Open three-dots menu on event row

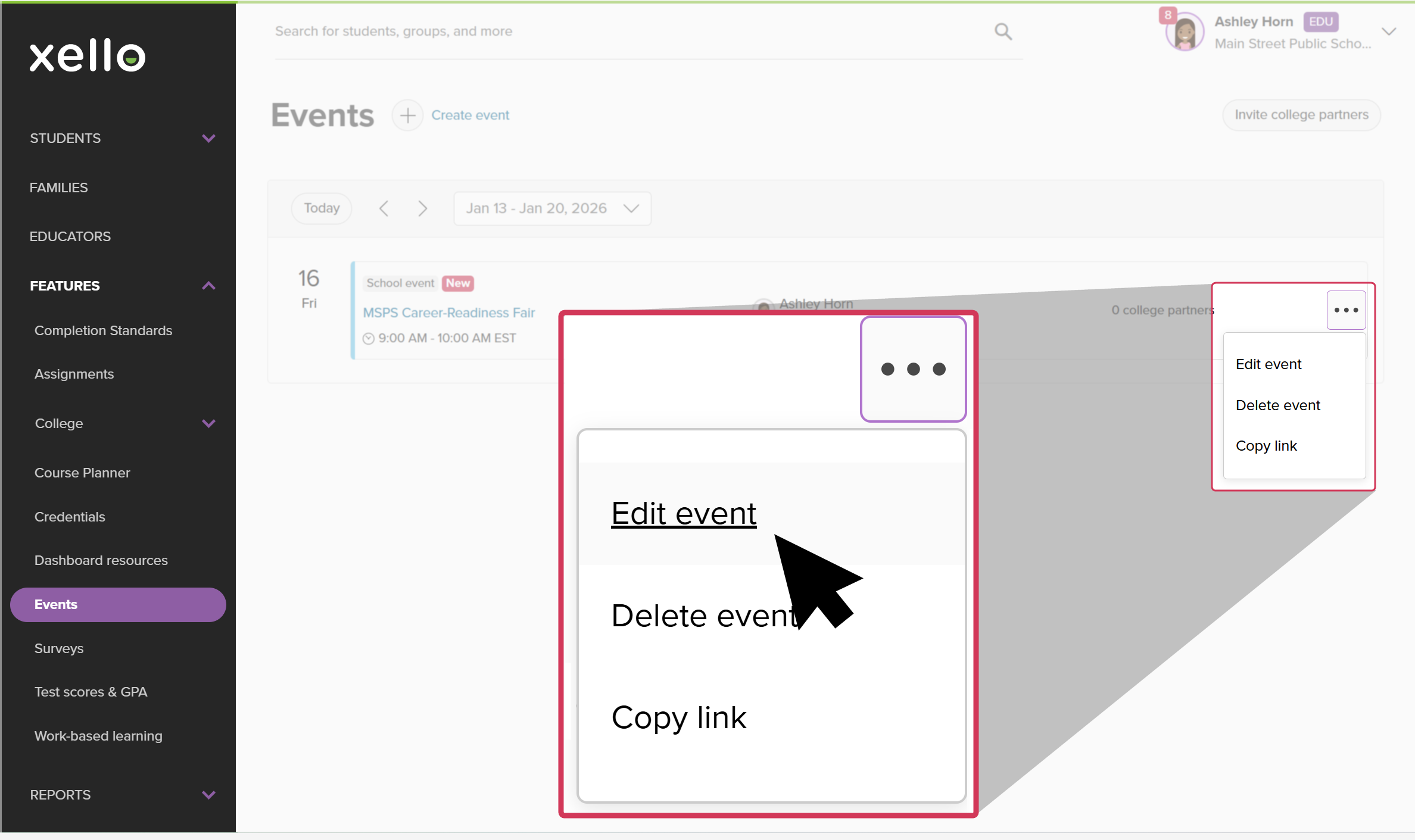pyautogui.click(x=1345, y=310)
